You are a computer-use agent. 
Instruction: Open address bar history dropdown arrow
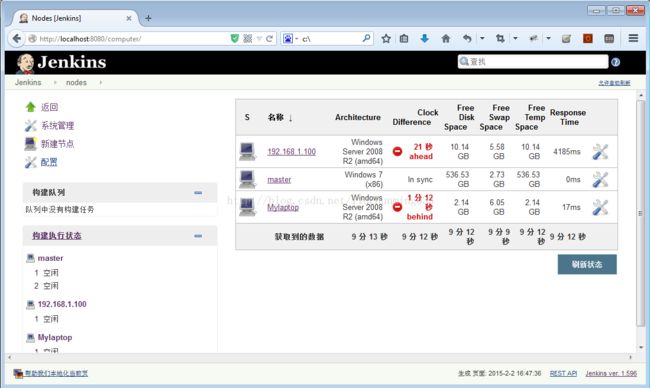[259, 39]
